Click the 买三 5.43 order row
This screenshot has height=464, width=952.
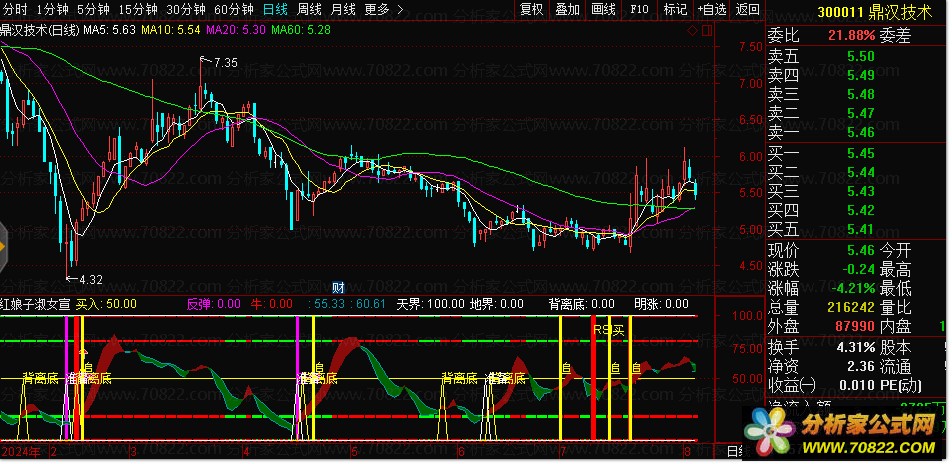point(856,191)
